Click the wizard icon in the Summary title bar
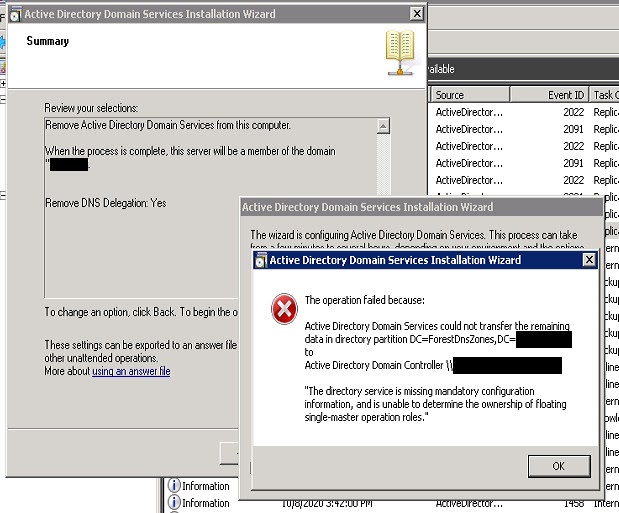 pyautogui.click(x=15, y=14)
